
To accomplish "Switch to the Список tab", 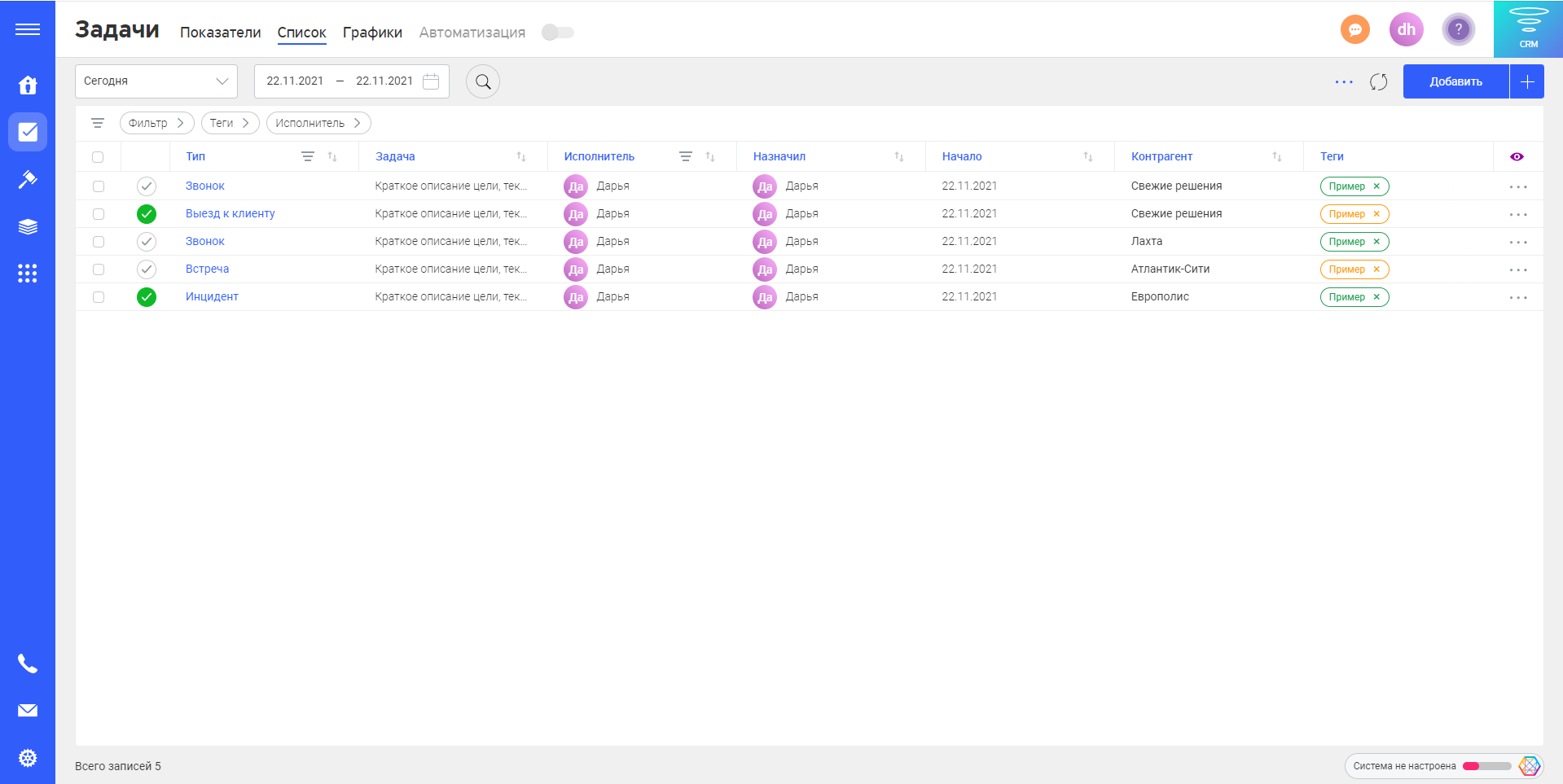I will 301,33.
